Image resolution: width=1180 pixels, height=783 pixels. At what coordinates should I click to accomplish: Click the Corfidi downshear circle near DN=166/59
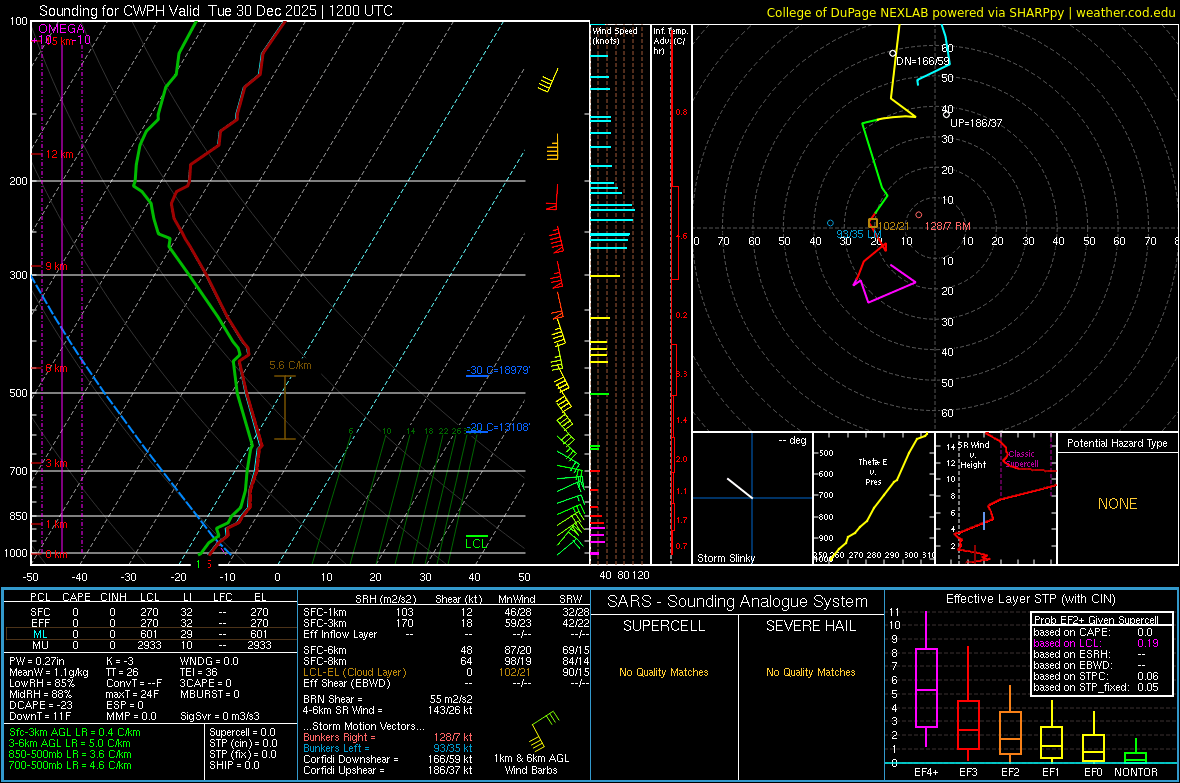[893, 53]
